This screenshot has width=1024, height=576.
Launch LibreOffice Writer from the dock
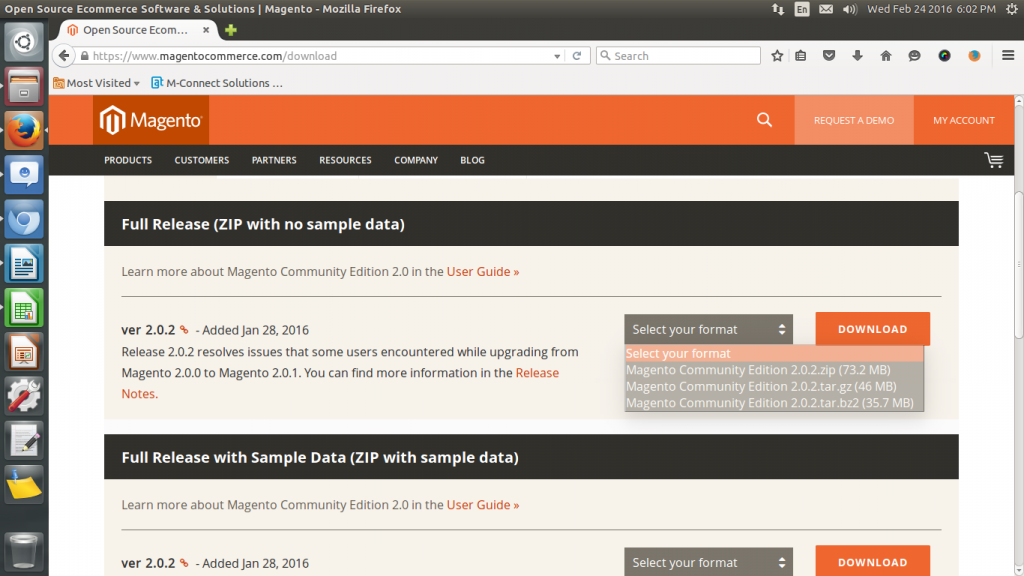click(24, 265)
